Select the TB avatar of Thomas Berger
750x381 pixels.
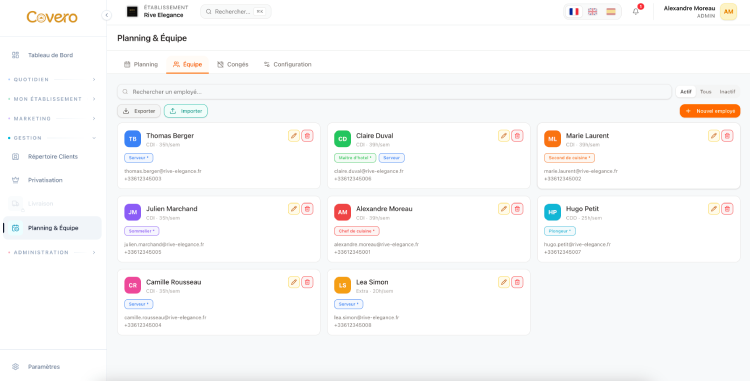pos(132,139)
